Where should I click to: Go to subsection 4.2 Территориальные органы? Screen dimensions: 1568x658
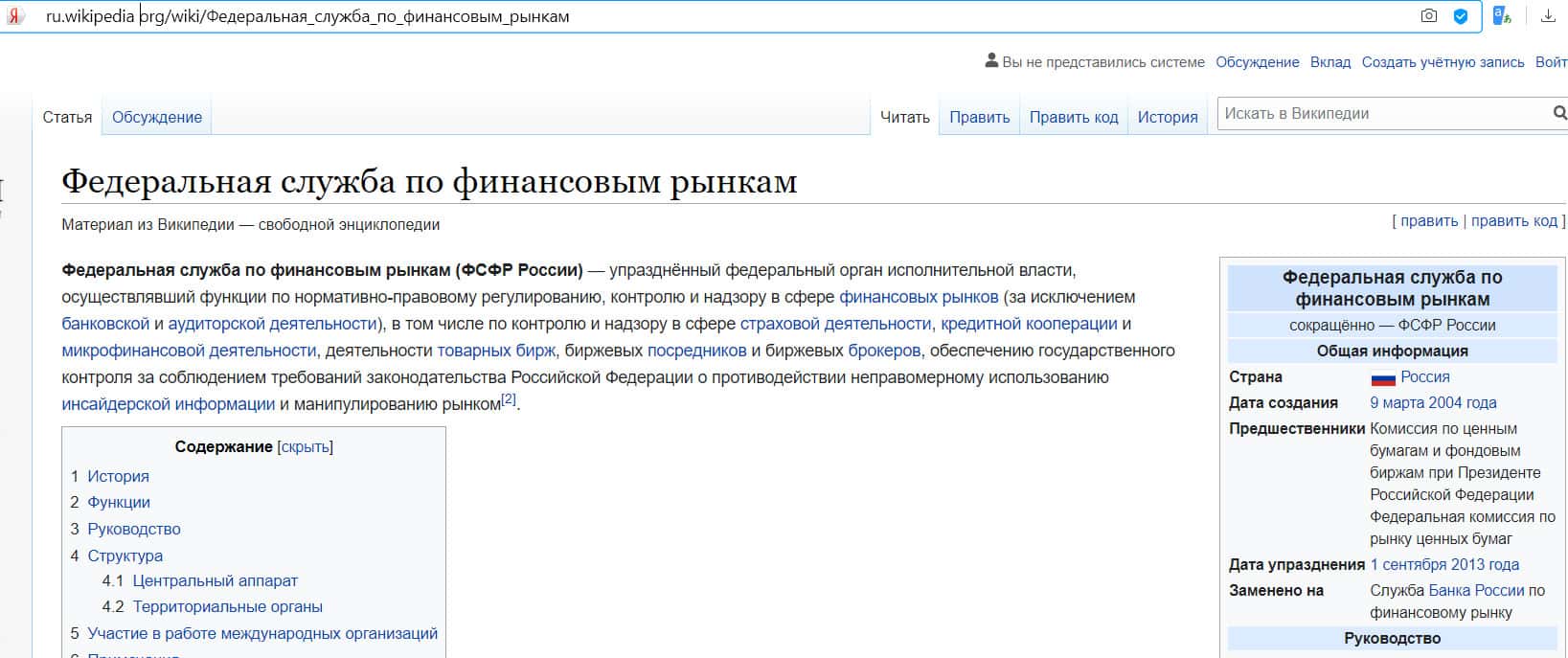pyautogui.click(x=227, y=606)
